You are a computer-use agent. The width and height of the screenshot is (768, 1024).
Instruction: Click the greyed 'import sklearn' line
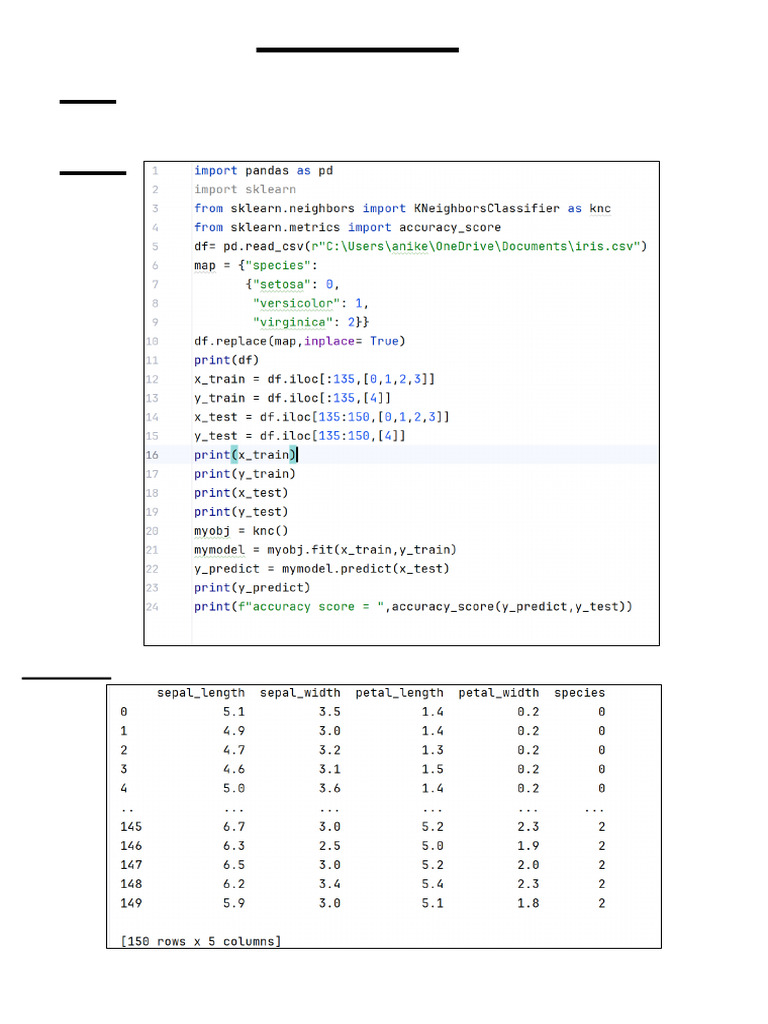pyautogui.click(x=245, y=189)
